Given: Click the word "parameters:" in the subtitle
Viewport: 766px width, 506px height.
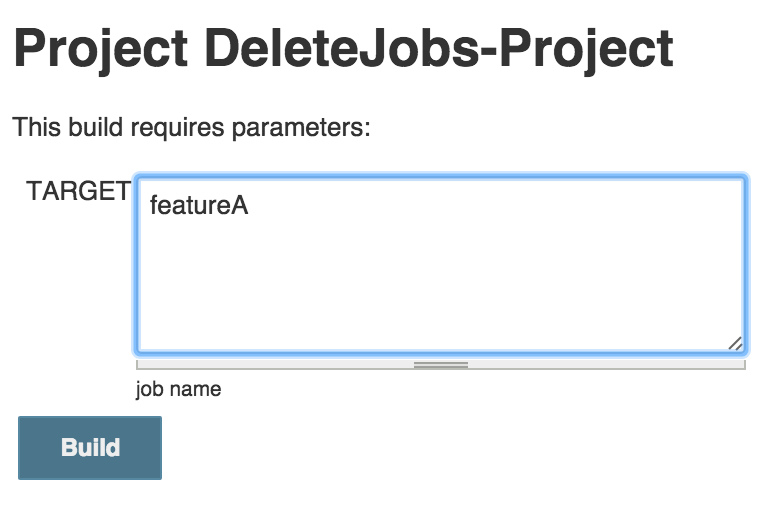Looking at the screenshot, I should click(x=301, y=128).
